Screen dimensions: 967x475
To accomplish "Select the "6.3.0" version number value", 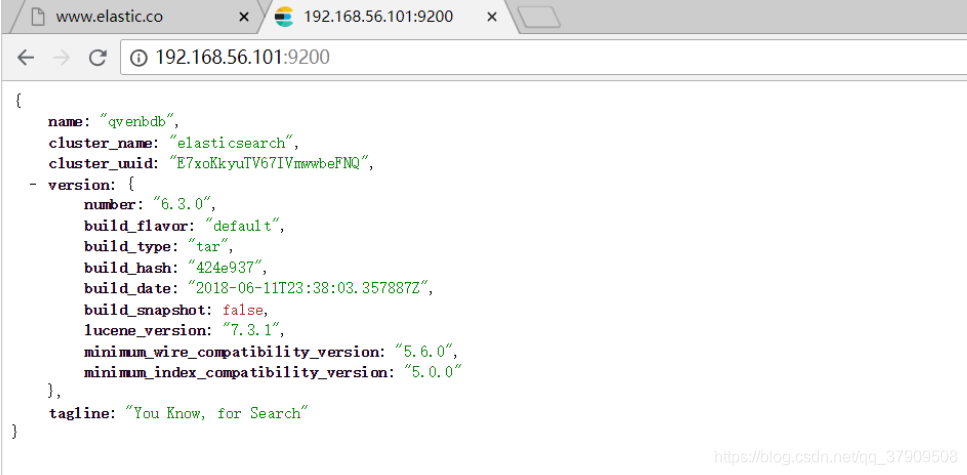I will pyautogui.click(x=181, y=205).
